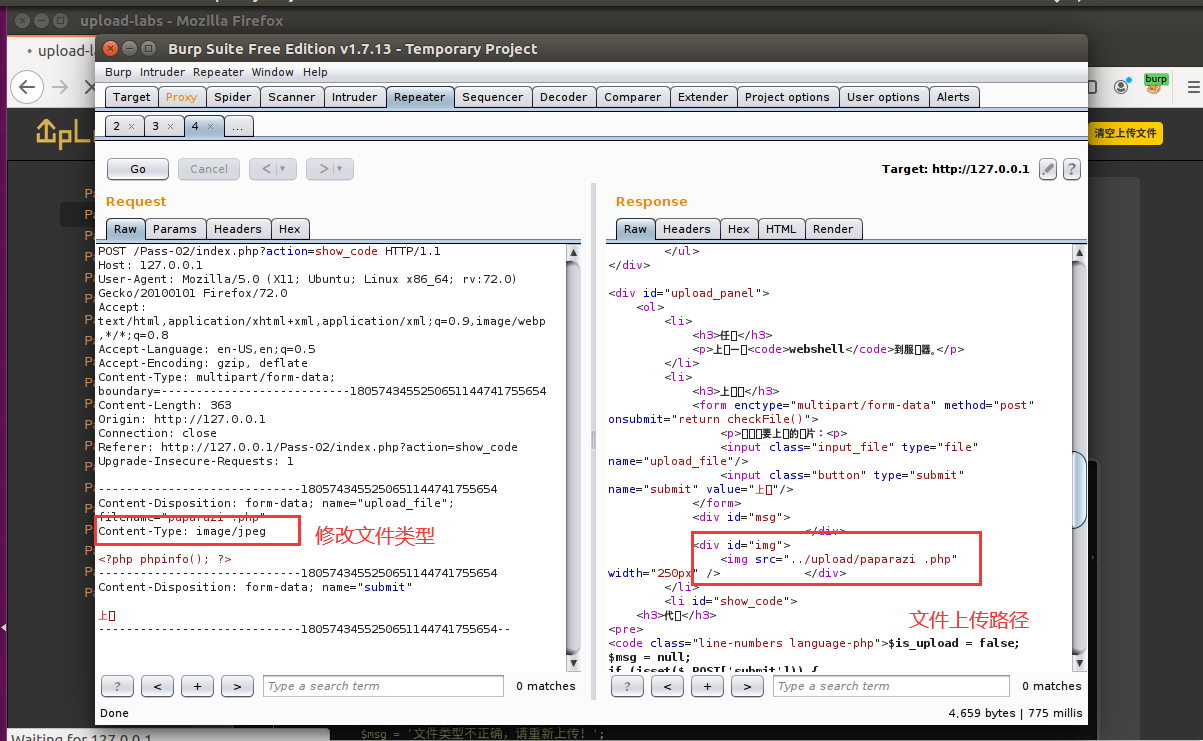Switch to the Spider tab
Screen dimensions: 1203x741
pyautogui.click(x=233, y=97)
